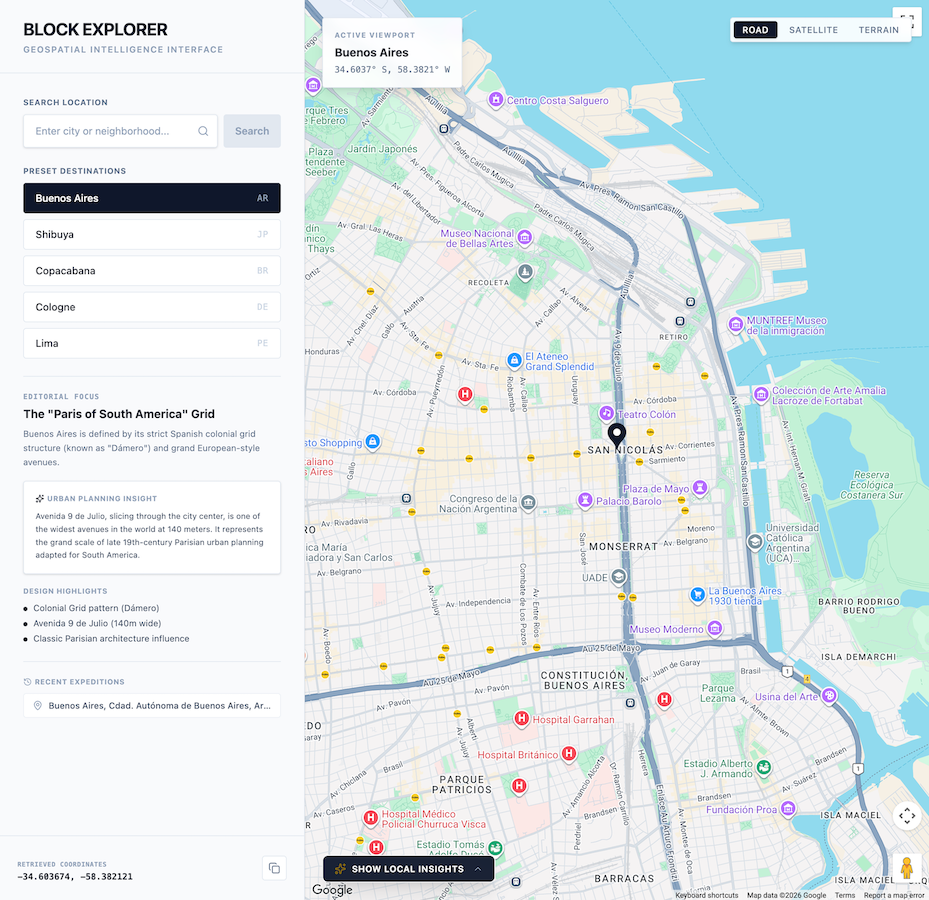Focus the city or neighborhood search field
The width and height of the screenshot is (929, 900).
[x=120, y=131]
